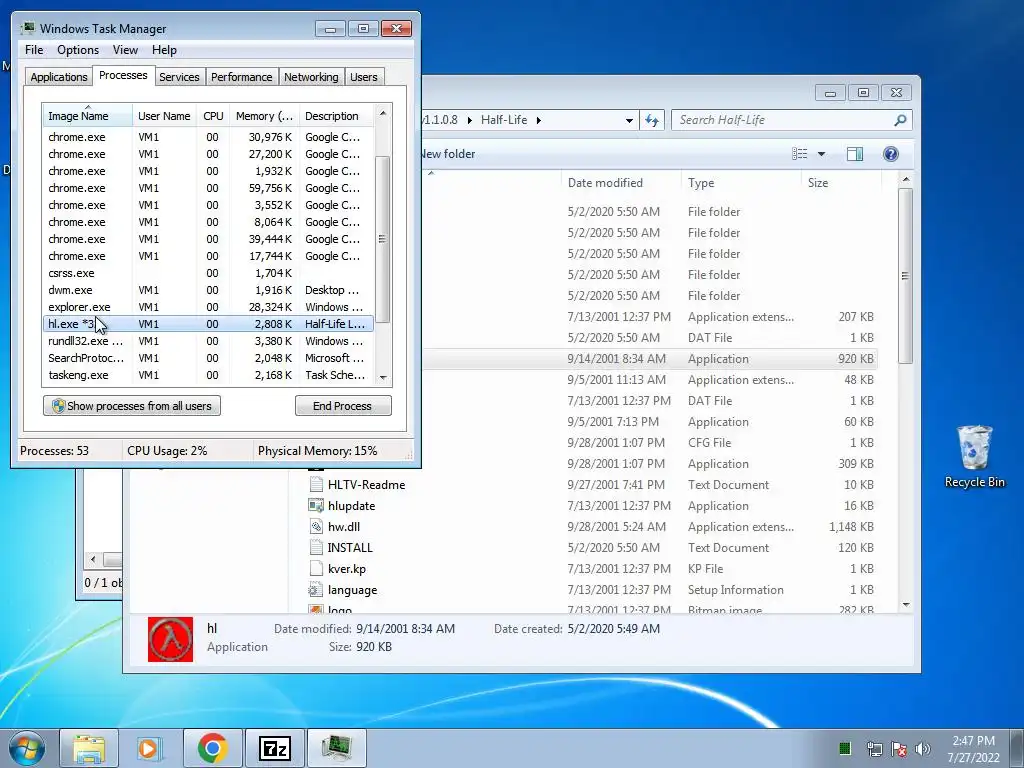Screen dimensions: 1024x768
Task: Select chrome.exe row using 59,756 K
Action: coord(208,188)
